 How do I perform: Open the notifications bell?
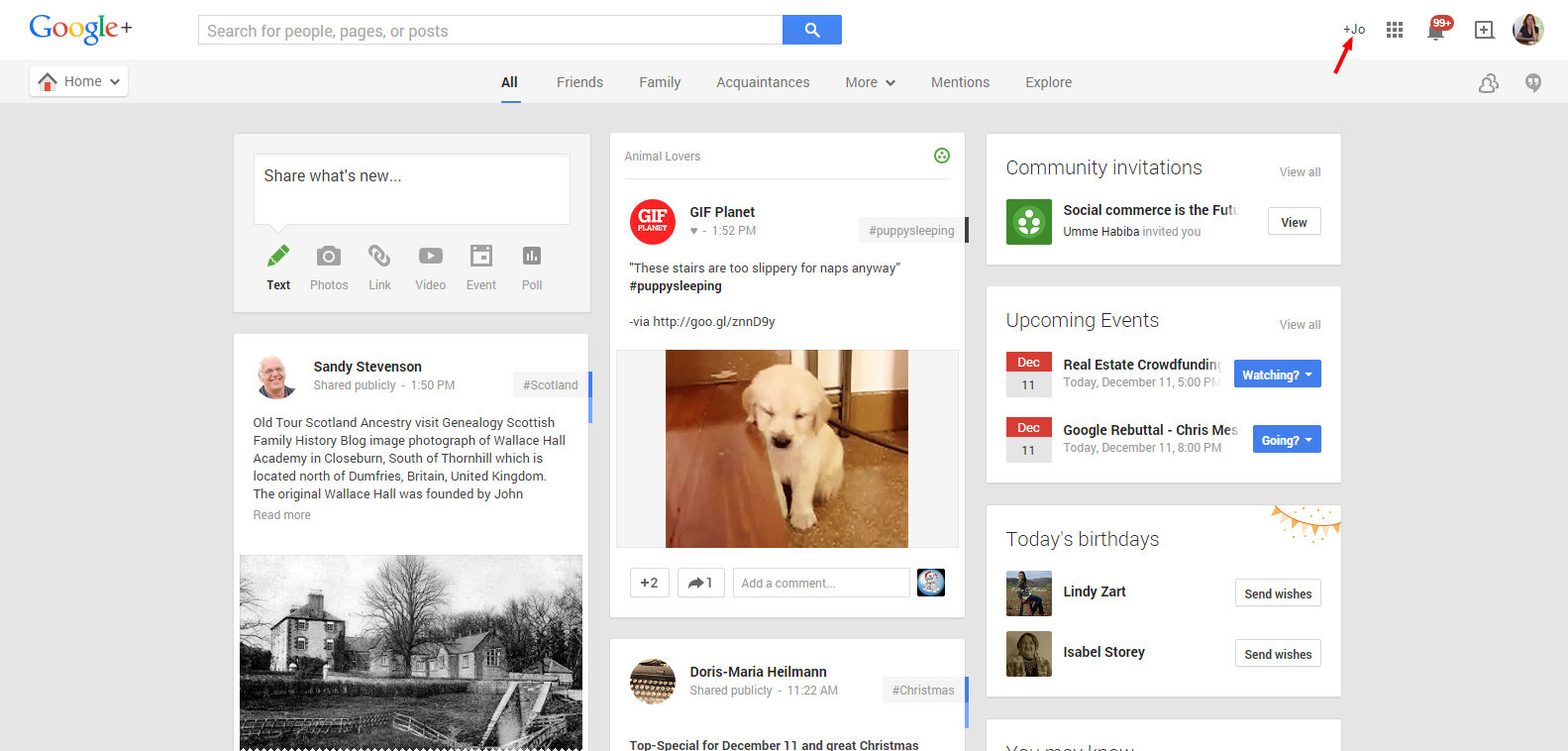click(1435, 31)
